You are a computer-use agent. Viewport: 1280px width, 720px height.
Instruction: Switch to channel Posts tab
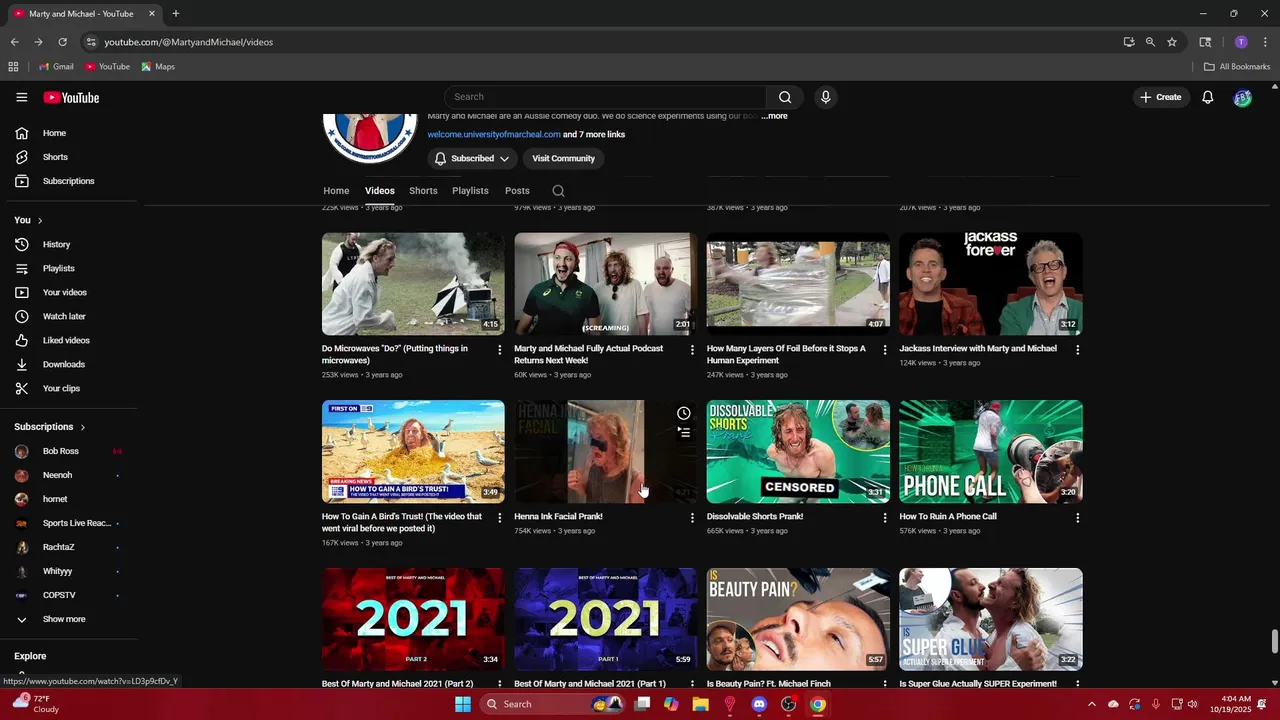517,191
